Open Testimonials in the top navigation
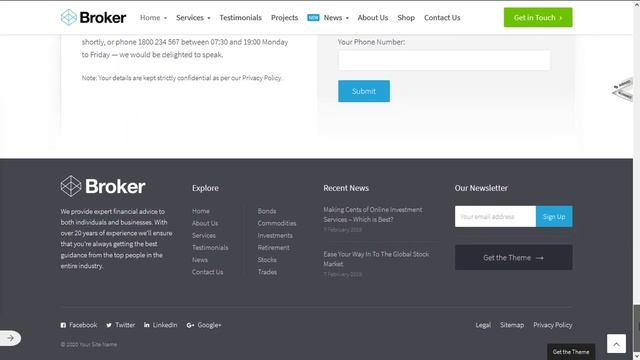Viewport: 640px width, 360px height. tap(240, 18)
